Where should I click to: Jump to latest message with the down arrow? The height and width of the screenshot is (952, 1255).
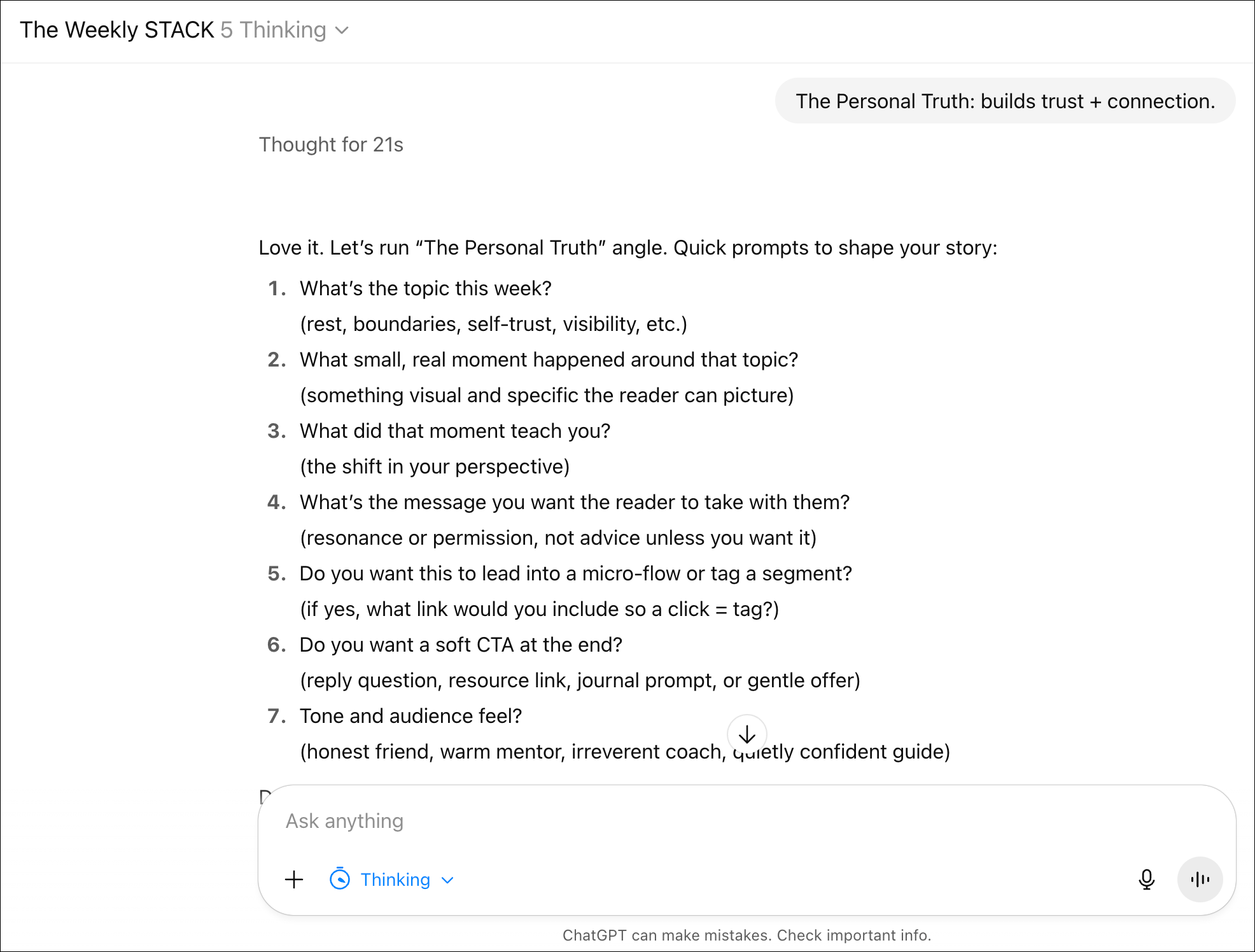(747, 735)
